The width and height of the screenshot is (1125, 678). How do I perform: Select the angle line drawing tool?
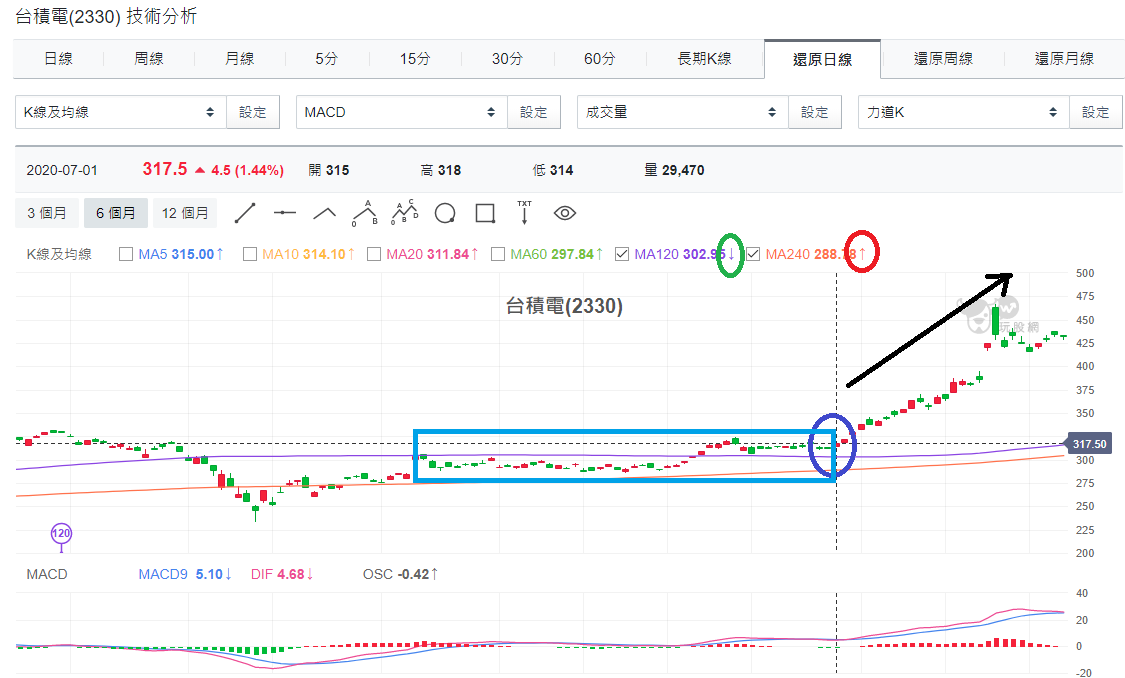coord(324,213)
